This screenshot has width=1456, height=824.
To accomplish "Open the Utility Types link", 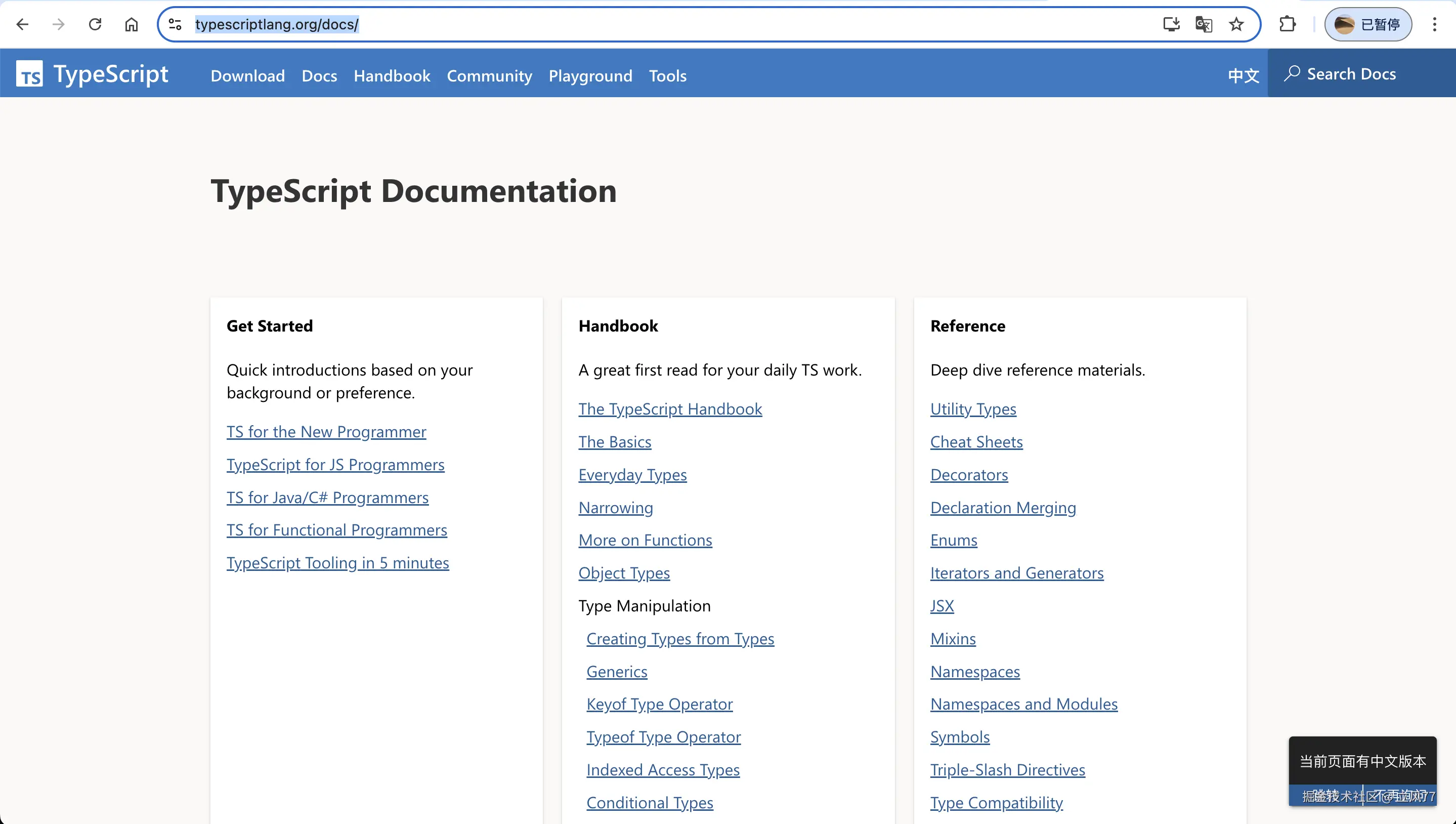I will [973, 409].
